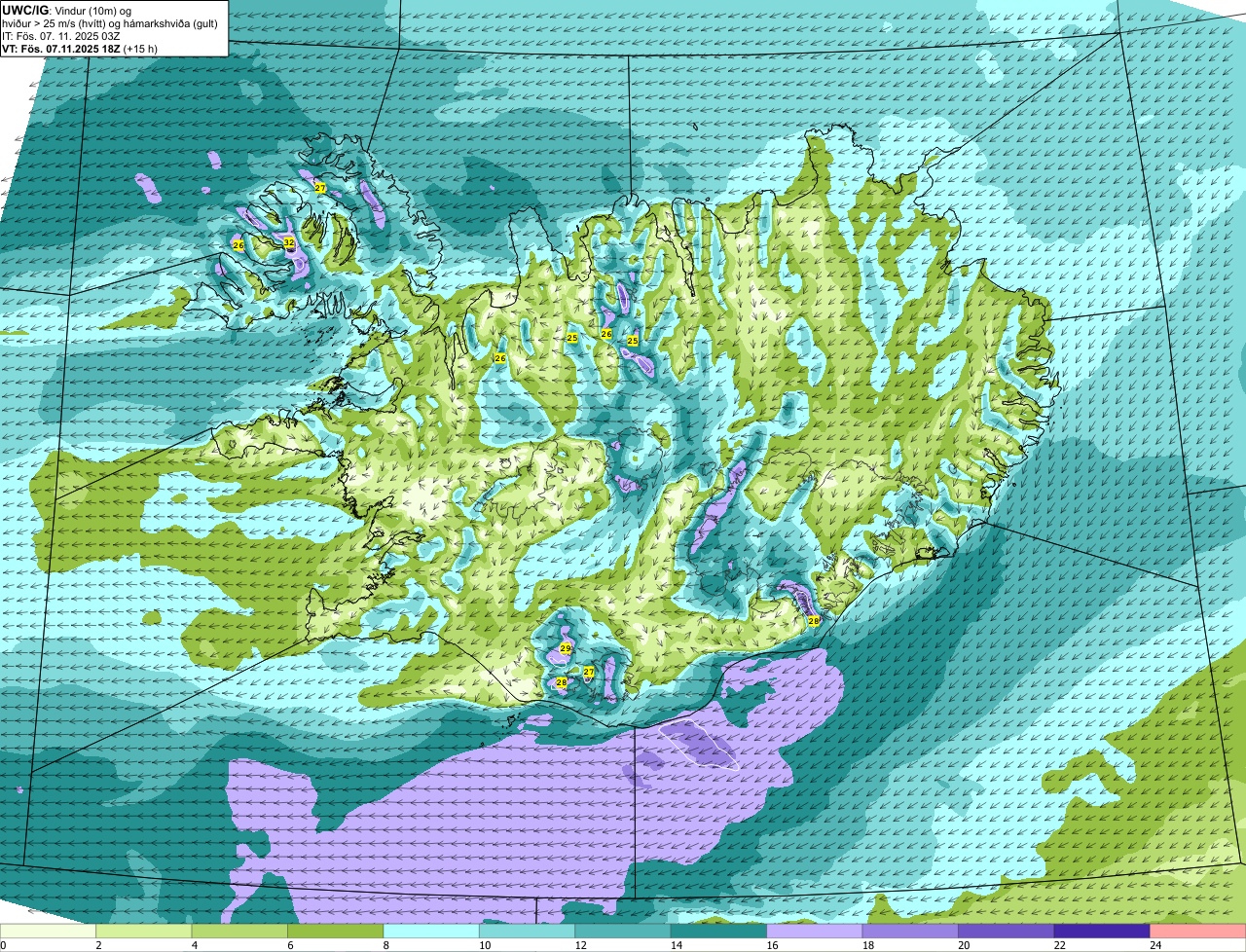The width and height of the screenshot is (1246, 952).
Task: Pick the 2–4 light lime color swatch
Action: click(x=146, y=932)
